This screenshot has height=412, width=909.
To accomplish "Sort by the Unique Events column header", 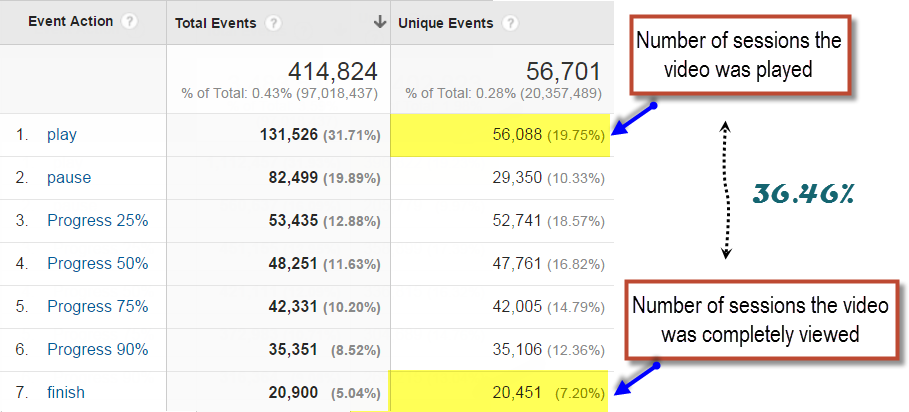I will pyautogui.click(x=446, y=23).
